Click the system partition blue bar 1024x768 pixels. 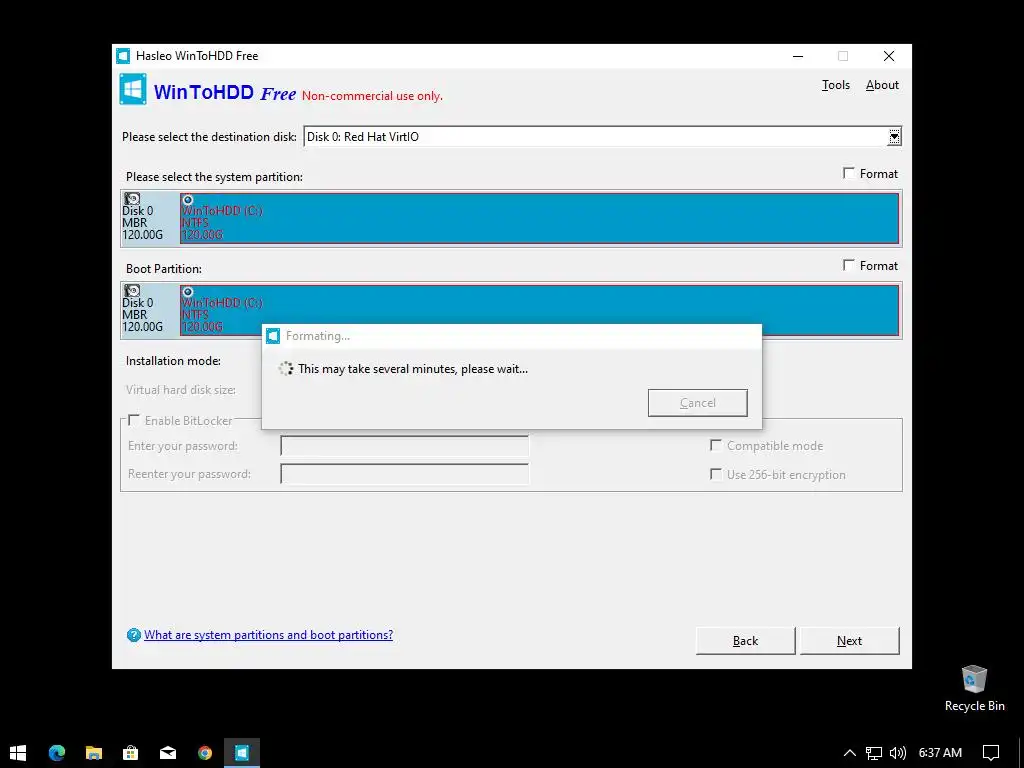[x=539, y=218]
